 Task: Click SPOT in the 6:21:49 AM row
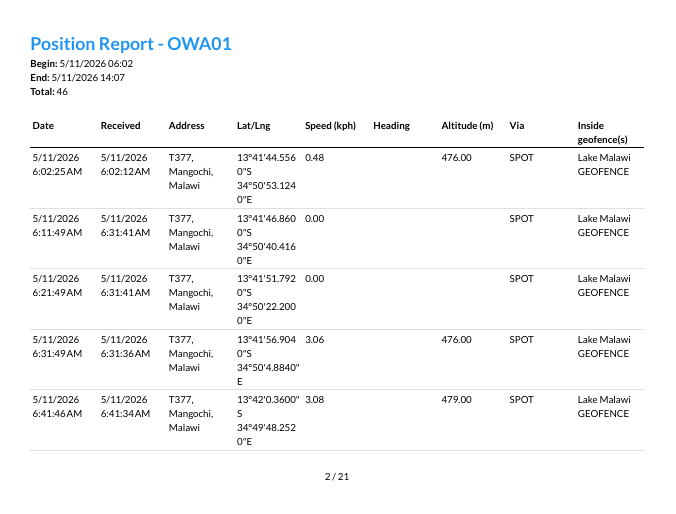coord(521,279)
